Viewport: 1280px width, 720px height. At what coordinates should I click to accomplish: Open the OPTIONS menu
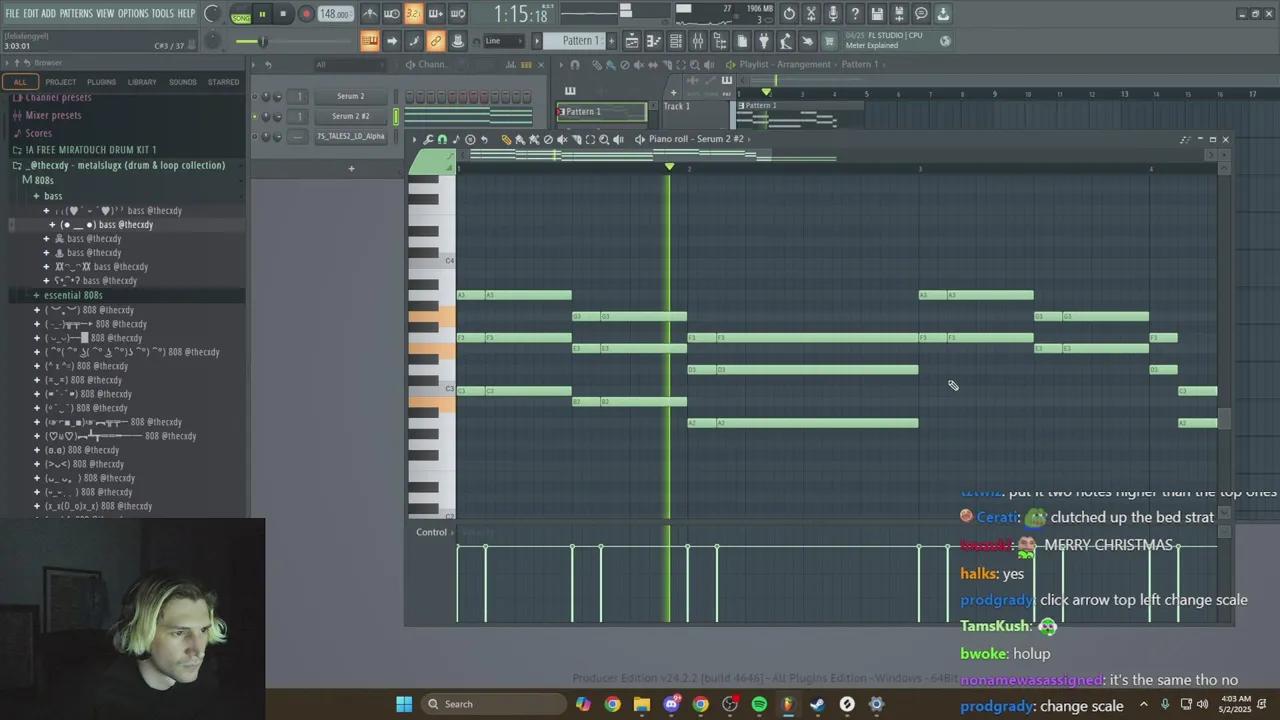tap(133, 13)
